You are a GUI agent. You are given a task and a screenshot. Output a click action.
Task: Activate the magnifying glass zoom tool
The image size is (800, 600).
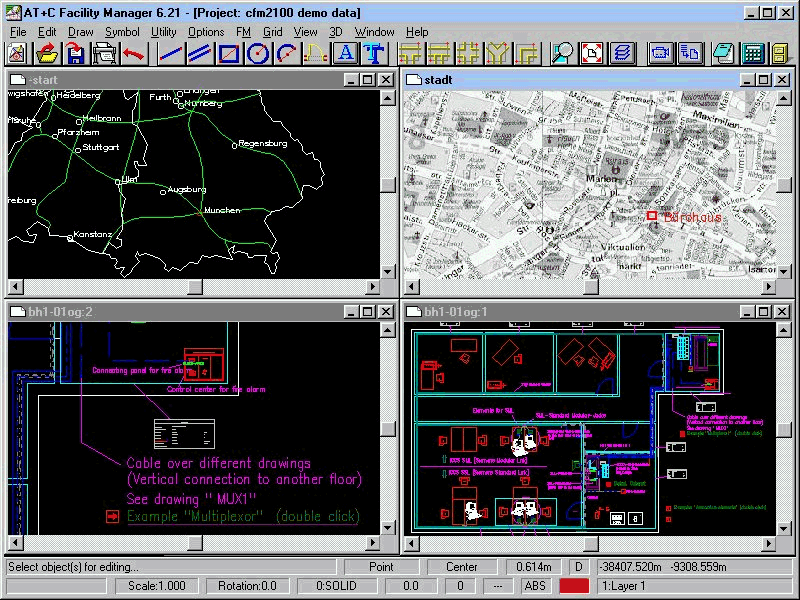564,53
